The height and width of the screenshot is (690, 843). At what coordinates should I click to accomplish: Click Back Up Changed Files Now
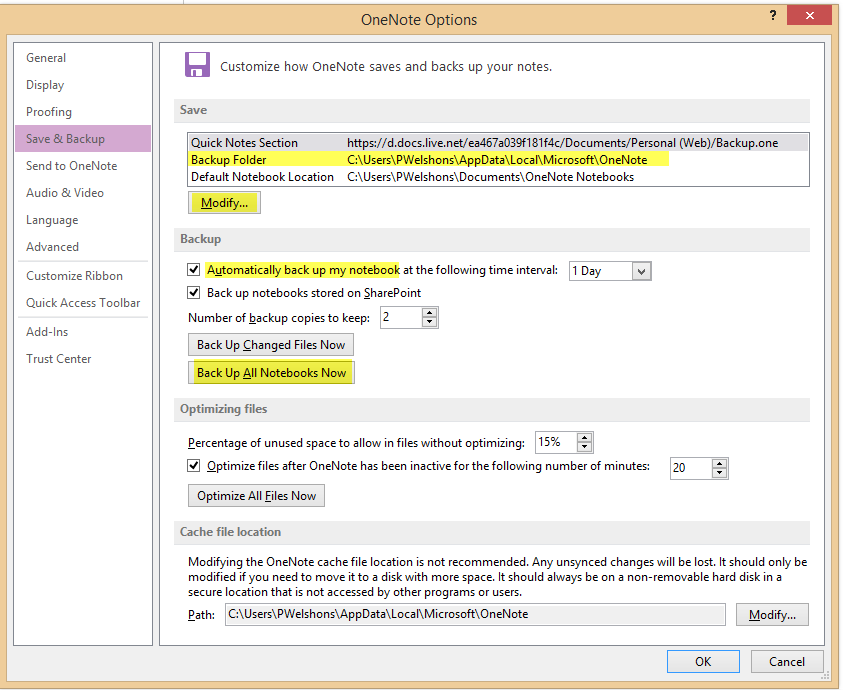[x=271, y=344]
